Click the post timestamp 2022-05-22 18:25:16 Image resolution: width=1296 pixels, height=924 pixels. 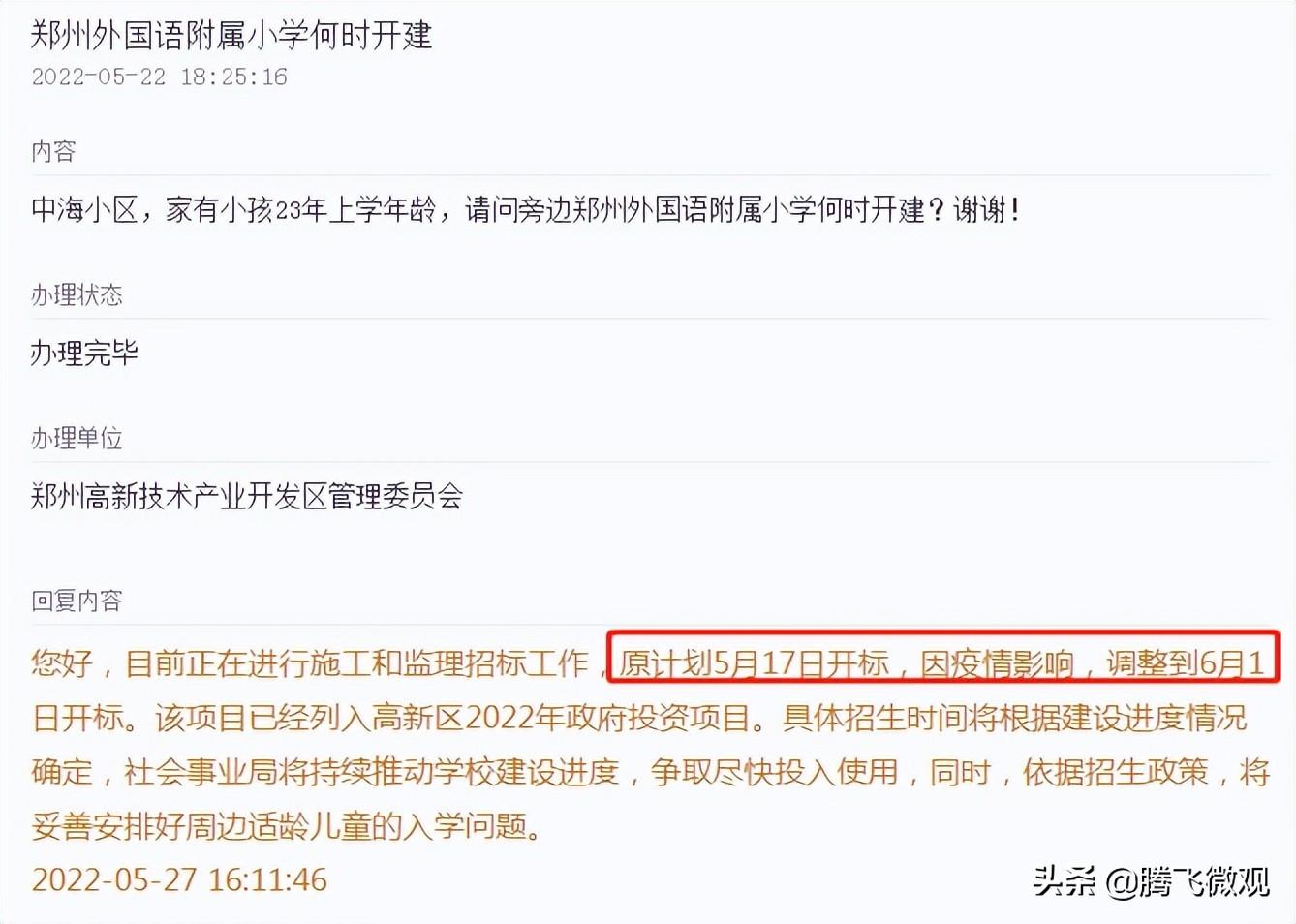tap(160, 77)
